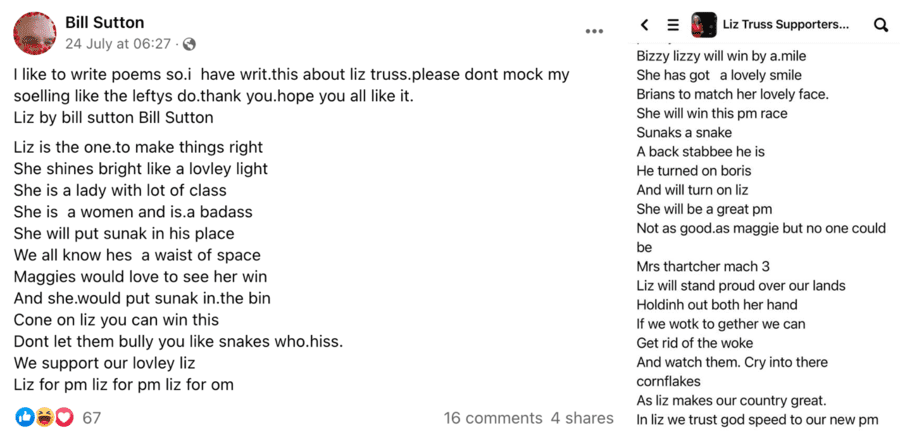Viewport: 900px width, 437px height.
Task: Open the Liz Truss Supporters group title
Action: (784, 25)
